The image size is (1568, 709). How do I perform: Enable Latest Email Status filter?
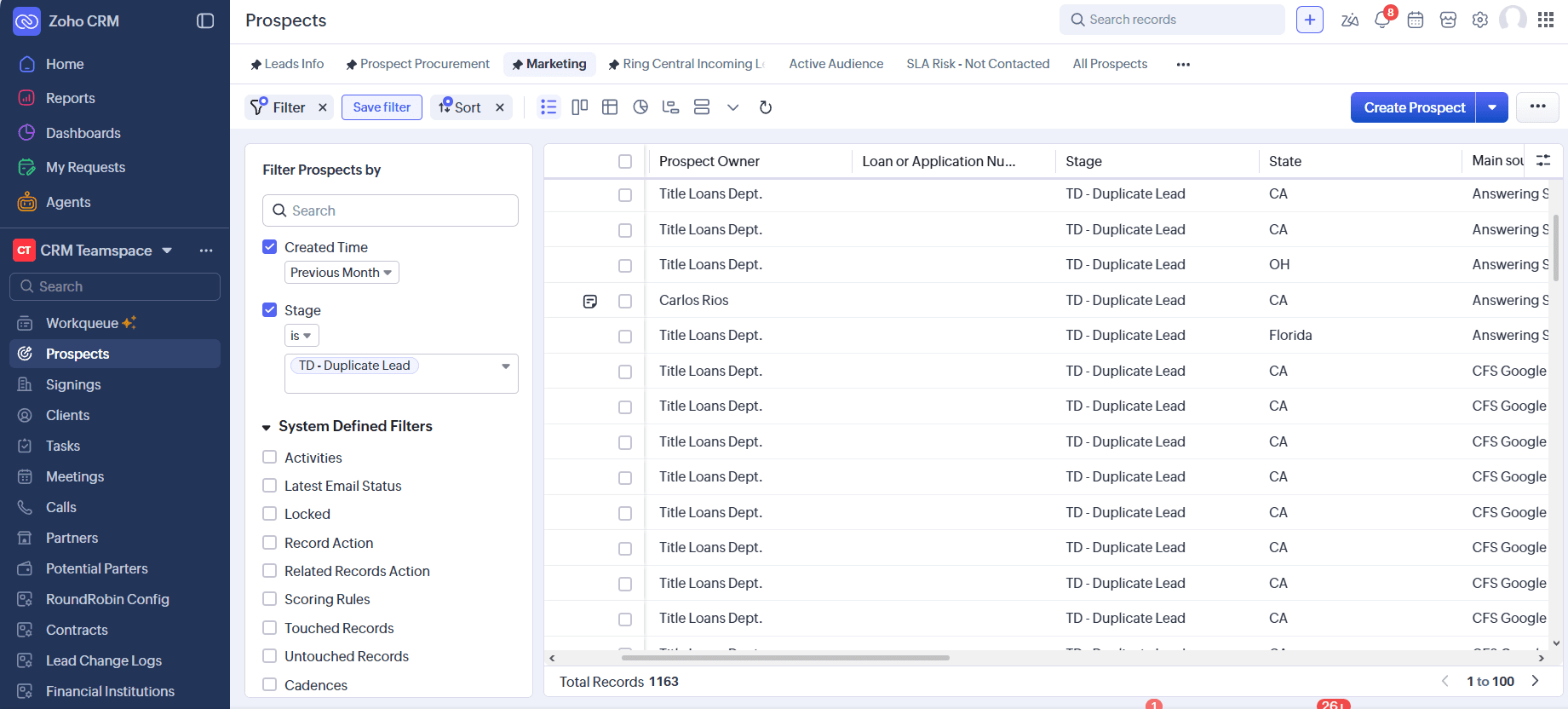(x=270, y=486)
